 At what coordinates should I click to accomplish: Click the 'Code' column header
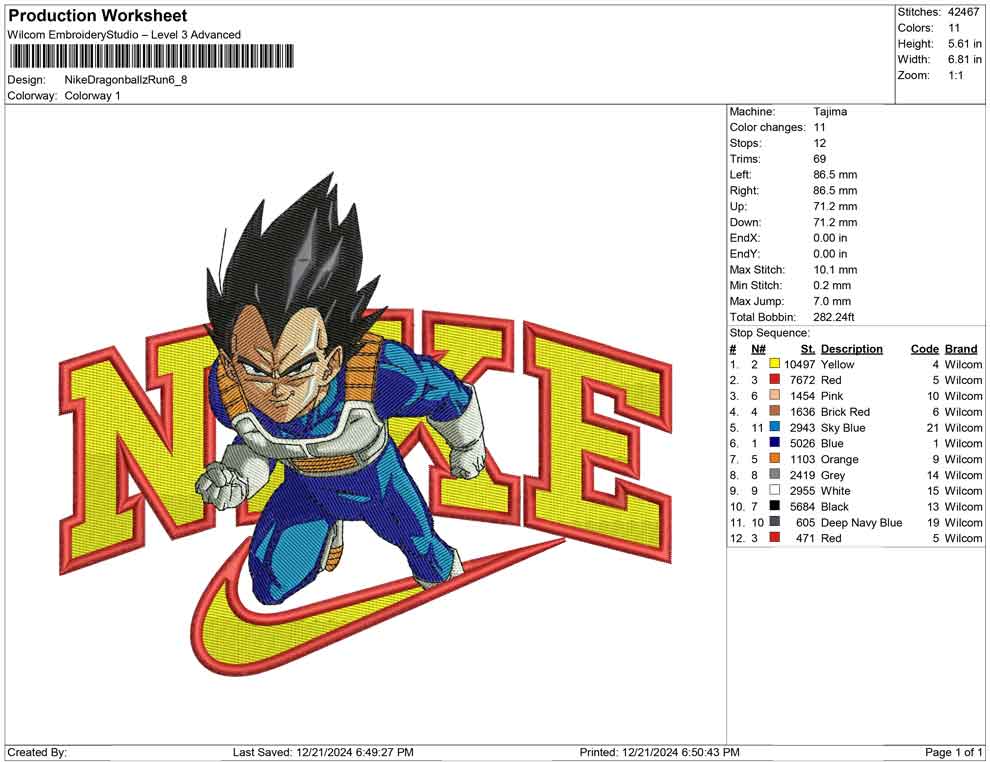(924, 348)
